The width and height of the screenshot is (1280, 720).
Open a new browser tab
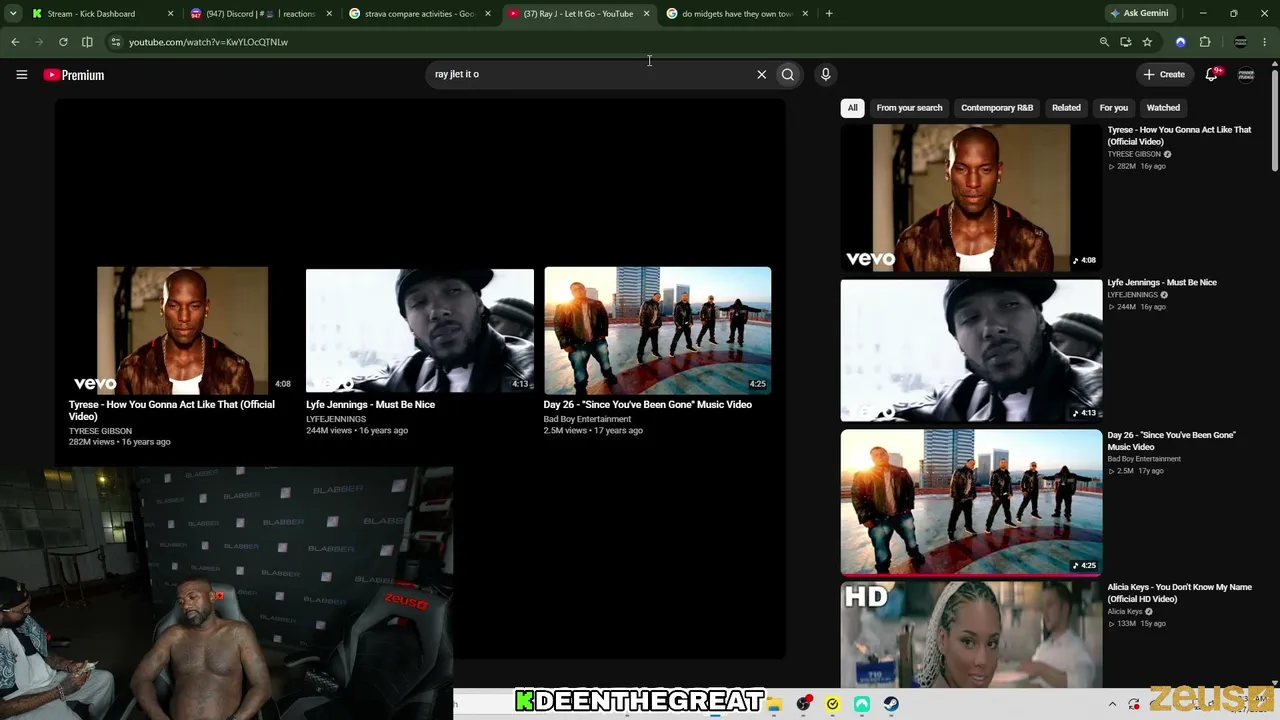pyautogui.click(x=829, y=14)
